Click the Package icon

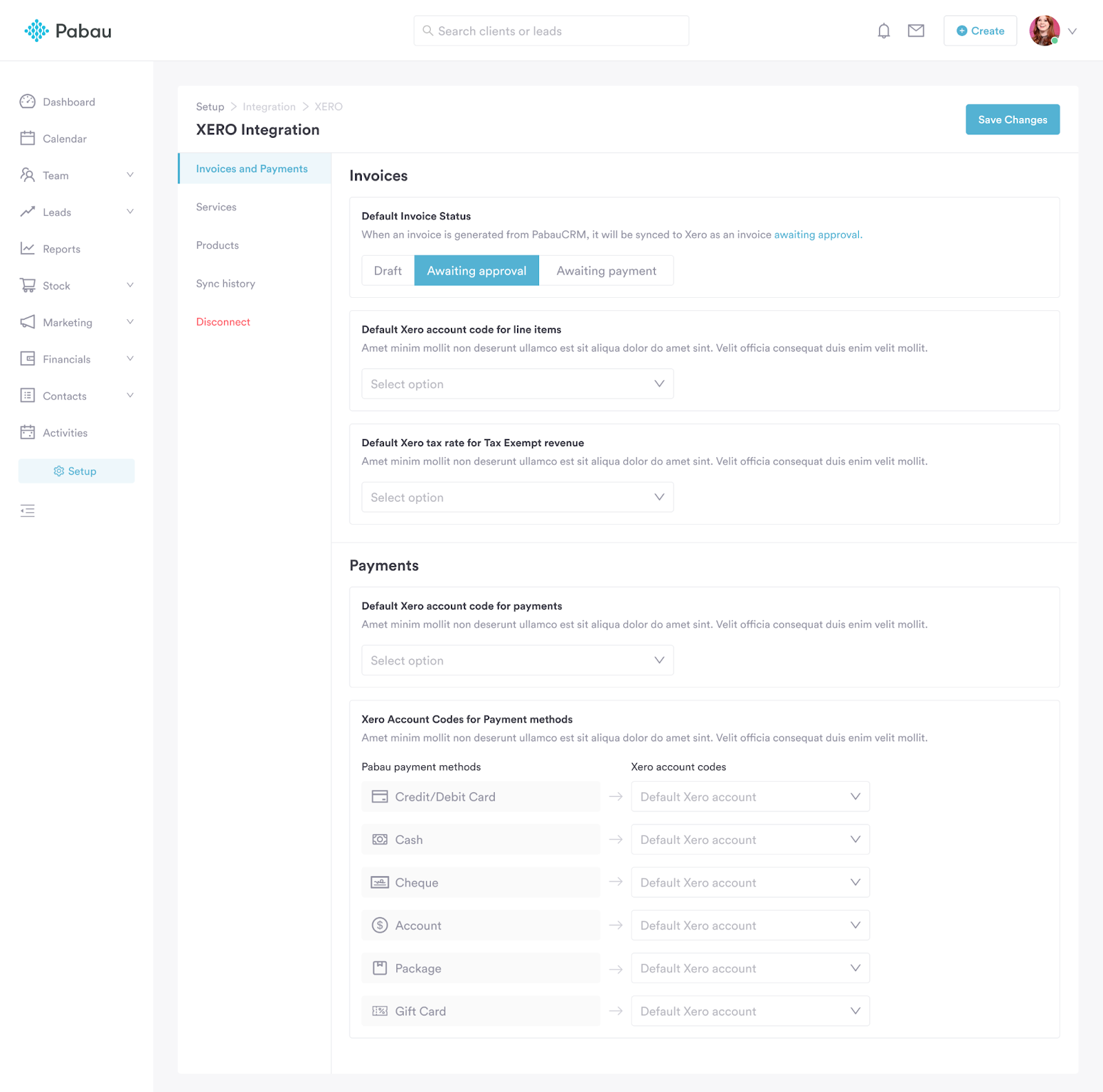pyautogui.click(x=380, y=968)
